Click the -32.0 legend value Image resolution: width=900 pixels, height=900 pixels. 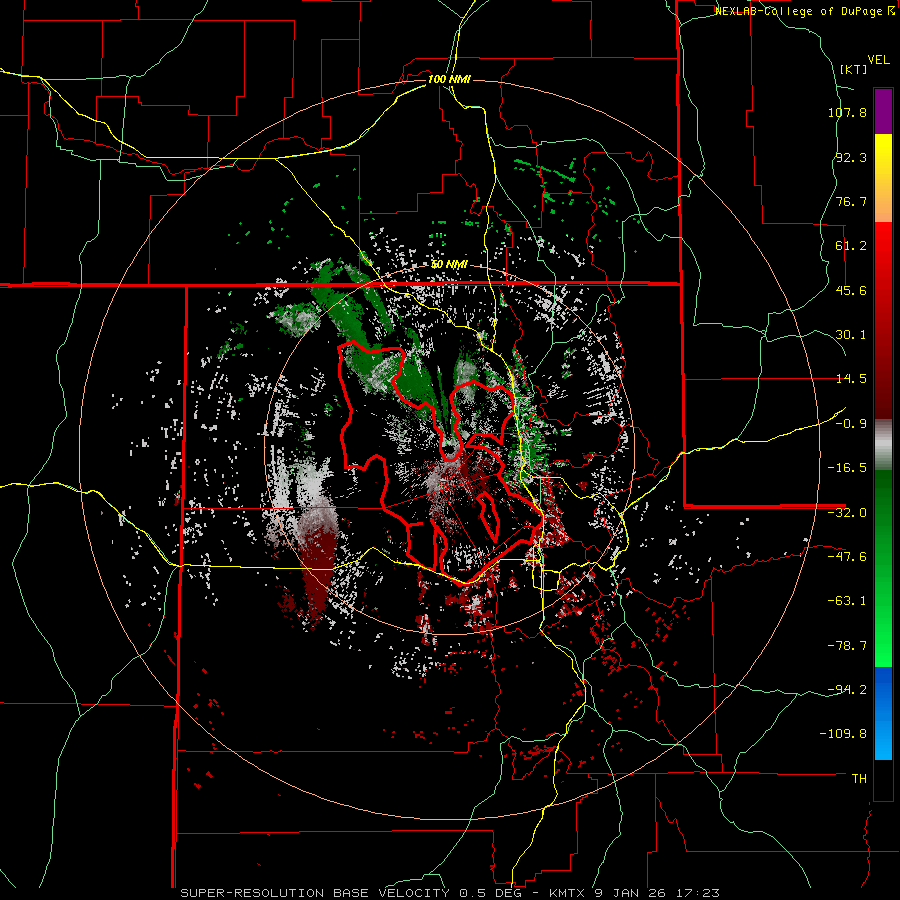click(x=847, y=513)
